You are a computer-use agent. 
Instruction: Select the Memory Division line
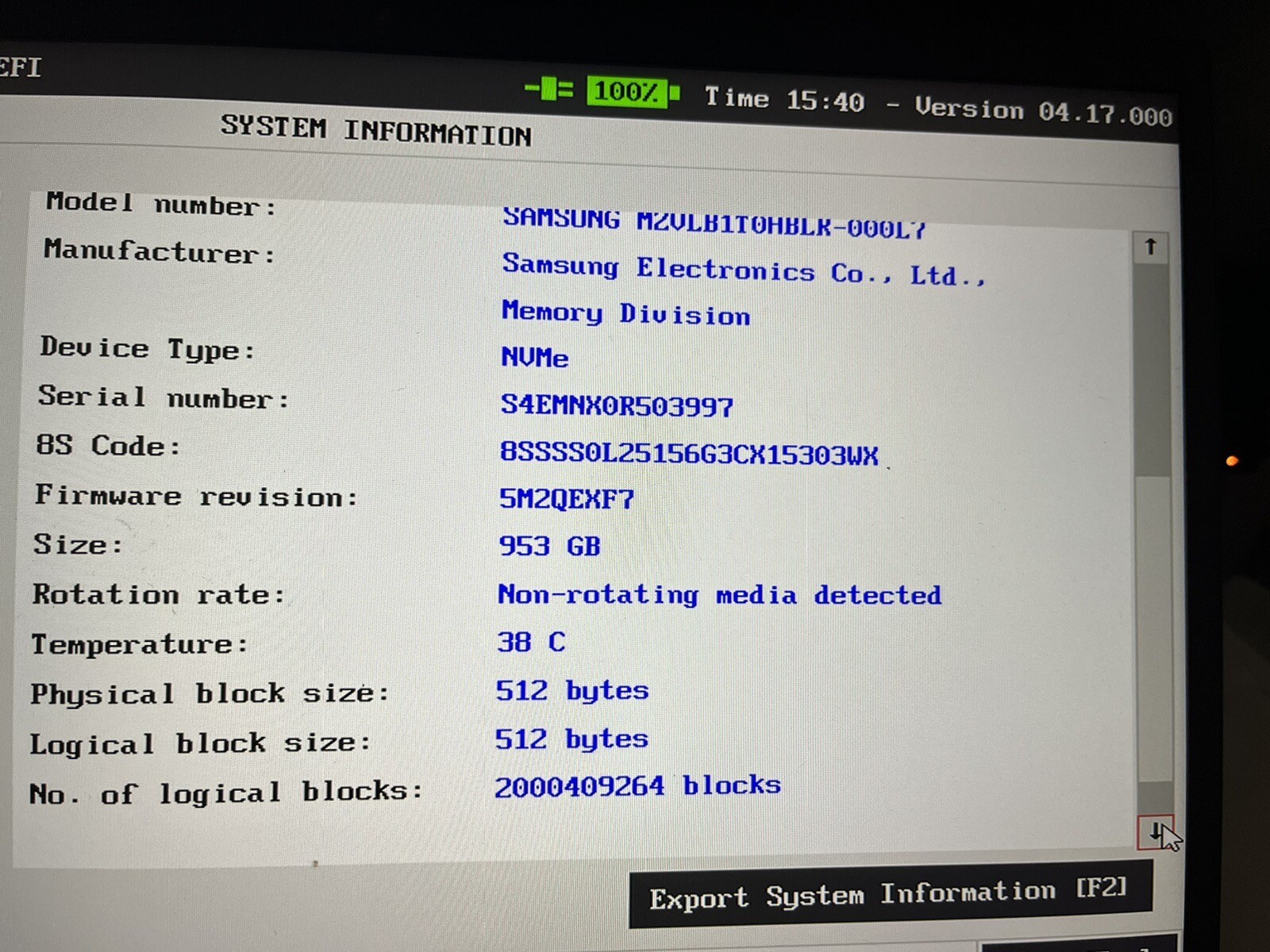tap(625, 313)
